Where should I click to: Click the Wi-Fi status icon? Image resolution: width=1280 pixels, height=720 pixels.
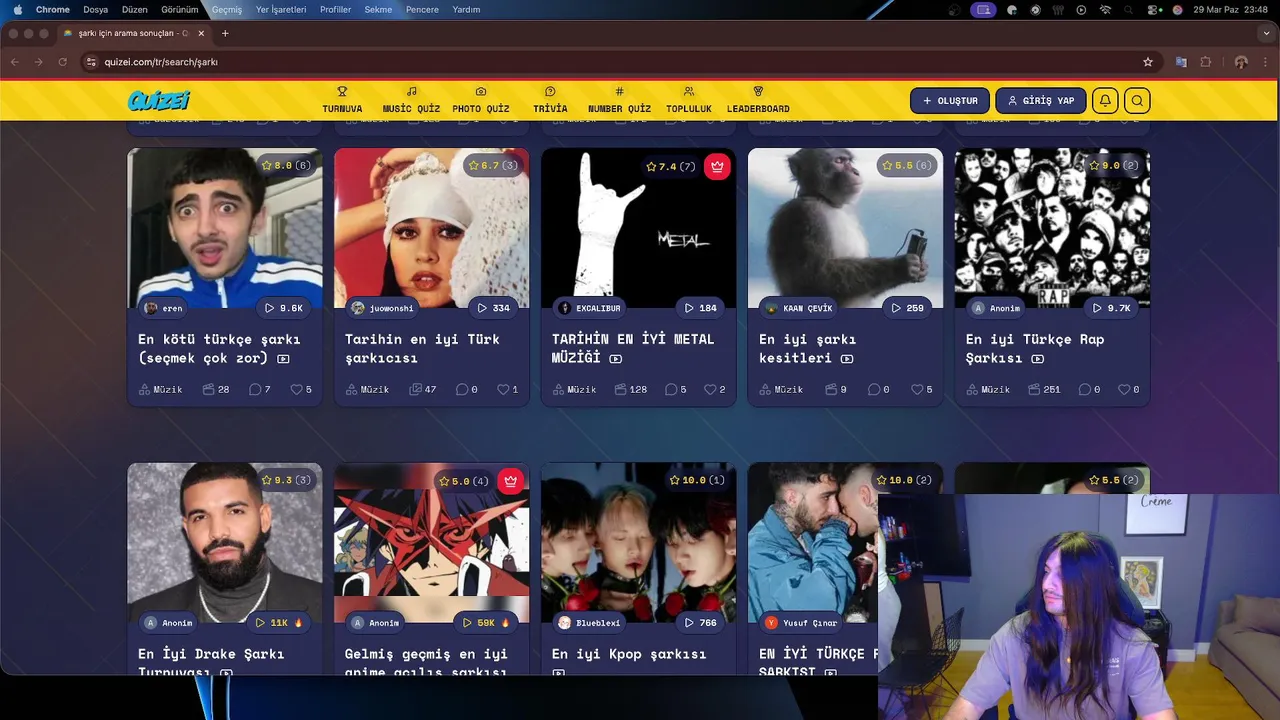[1105, 9]
